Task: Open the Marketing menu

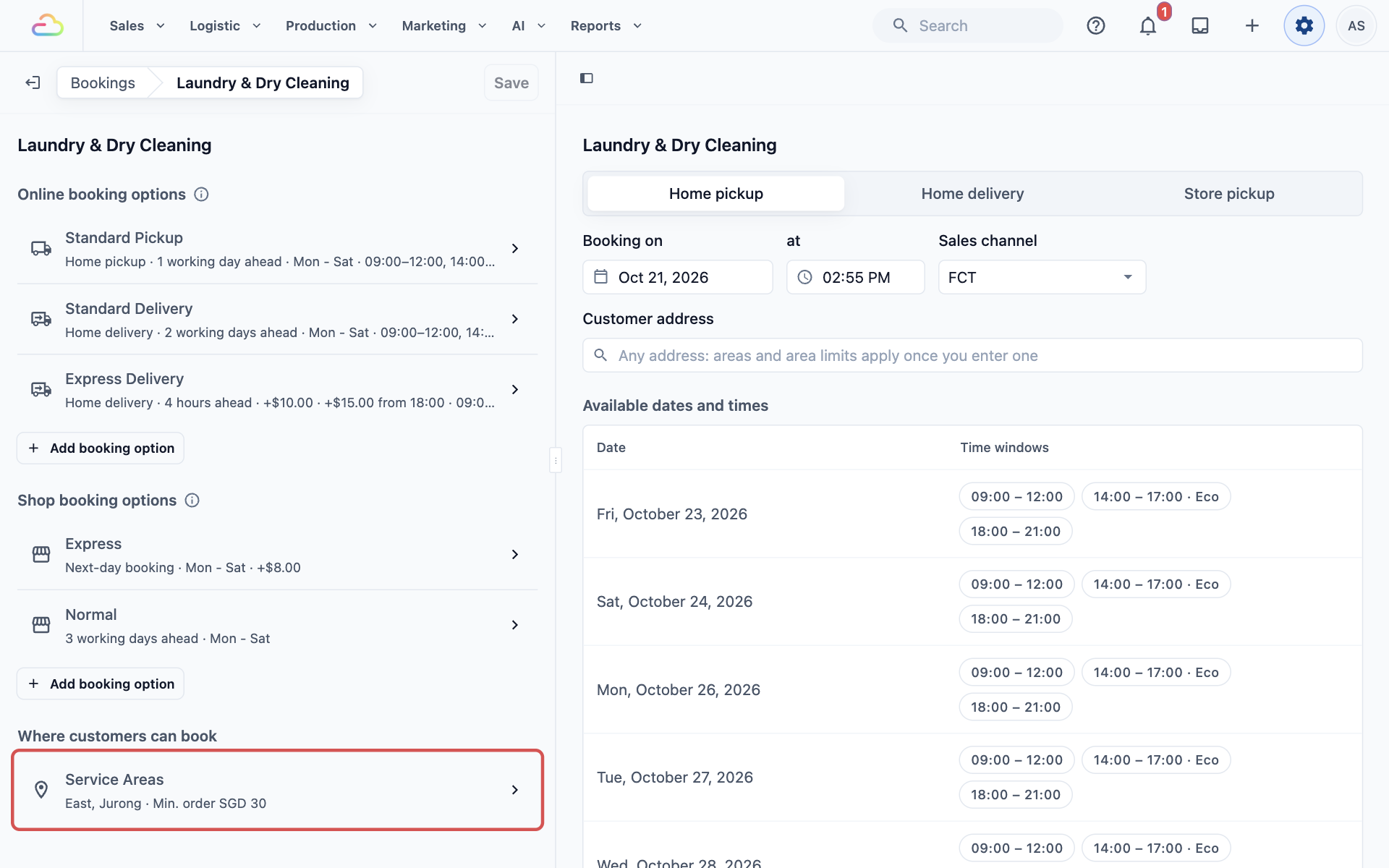Action: [x=444, y=26]
